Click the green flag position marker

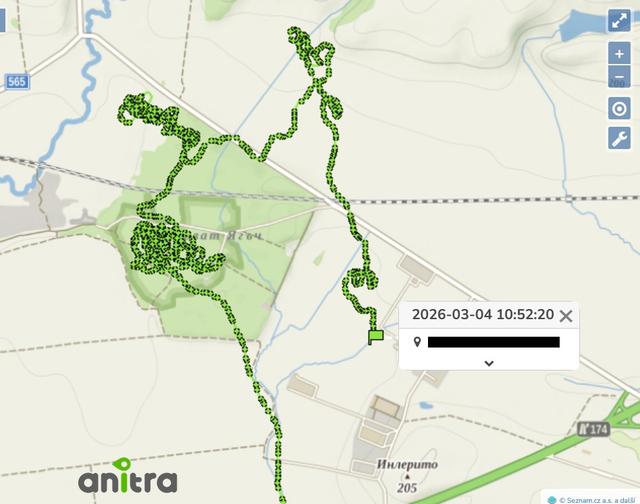tap(375, 337)
